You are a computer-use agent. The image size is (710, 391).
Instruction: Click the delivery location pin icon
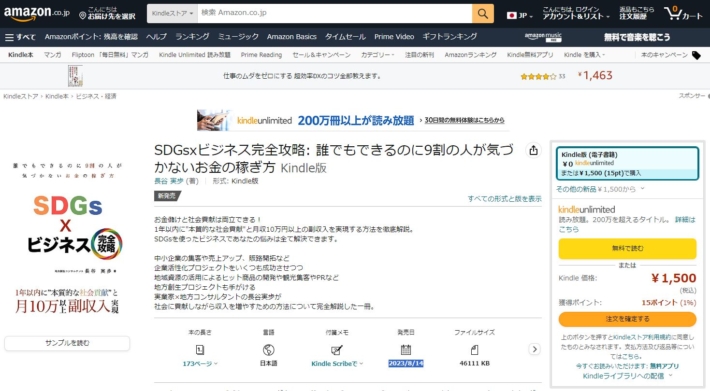82,16
